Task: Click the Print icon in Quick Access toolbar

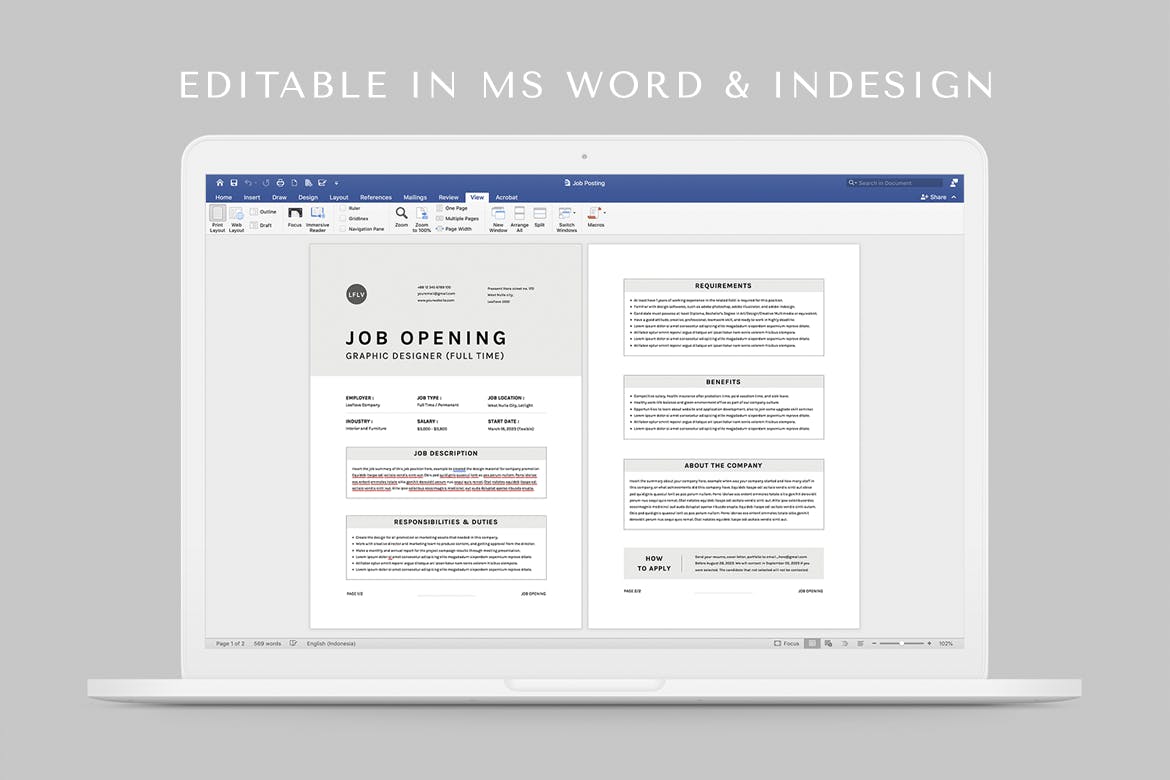Action: pyautogui.click(x=279, y=182)
